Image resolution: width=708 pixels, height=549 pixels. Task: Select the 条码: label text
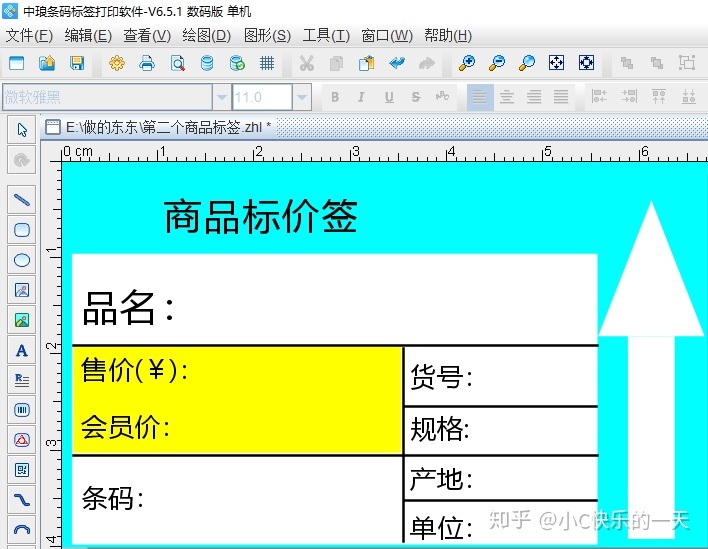(x=112, y=498)
